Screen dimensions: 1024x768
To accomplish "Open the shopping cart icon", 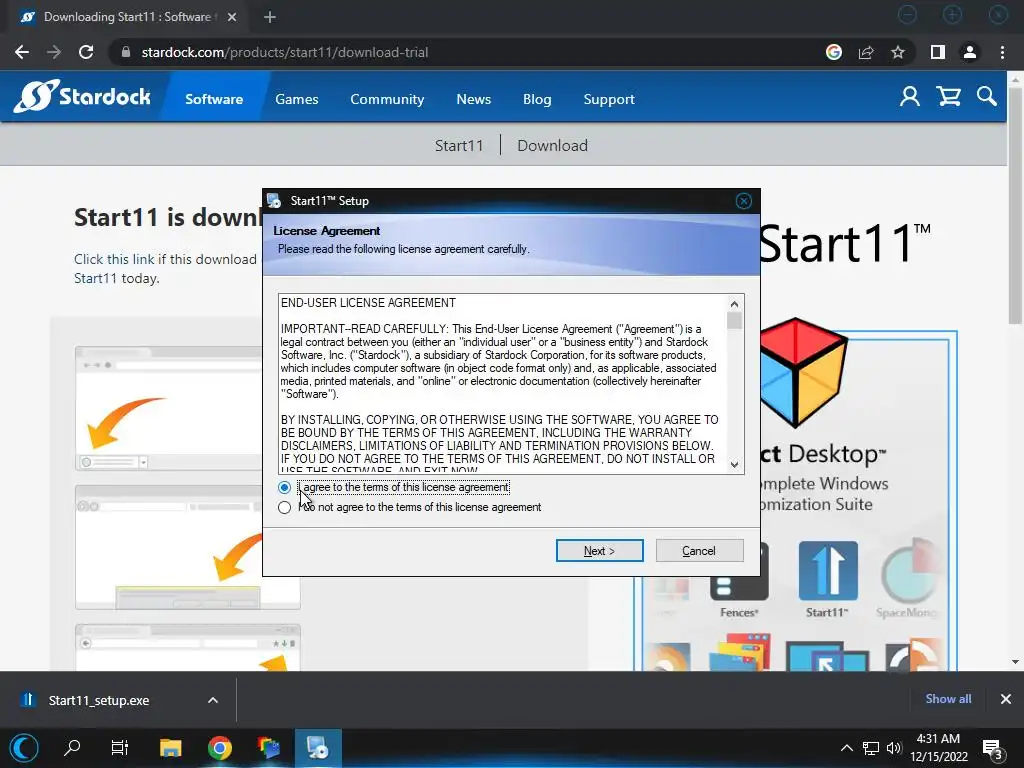I will (x=948, y=97).
